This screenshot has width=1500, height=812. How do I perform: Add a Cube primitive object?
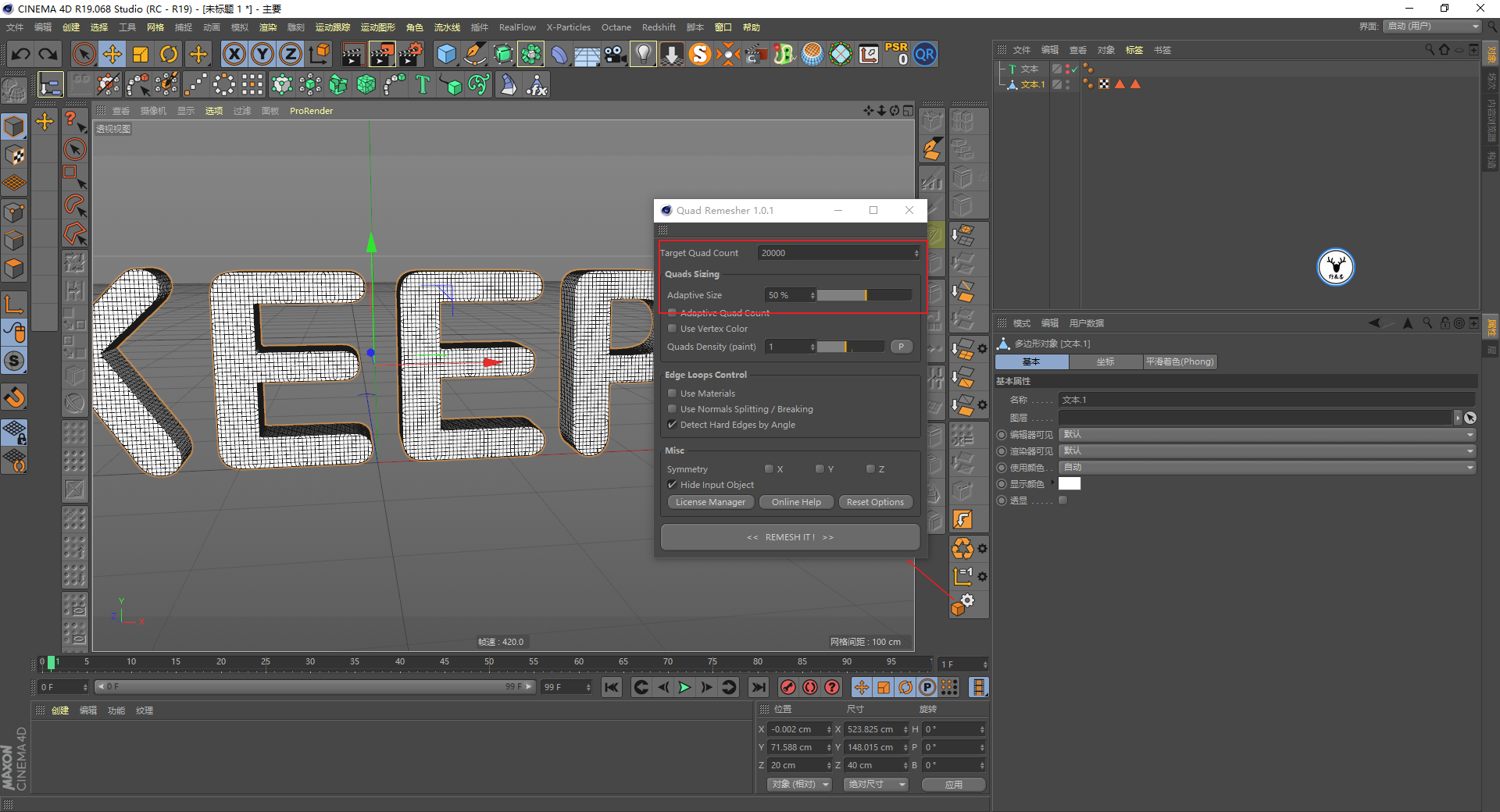point(447,55)
